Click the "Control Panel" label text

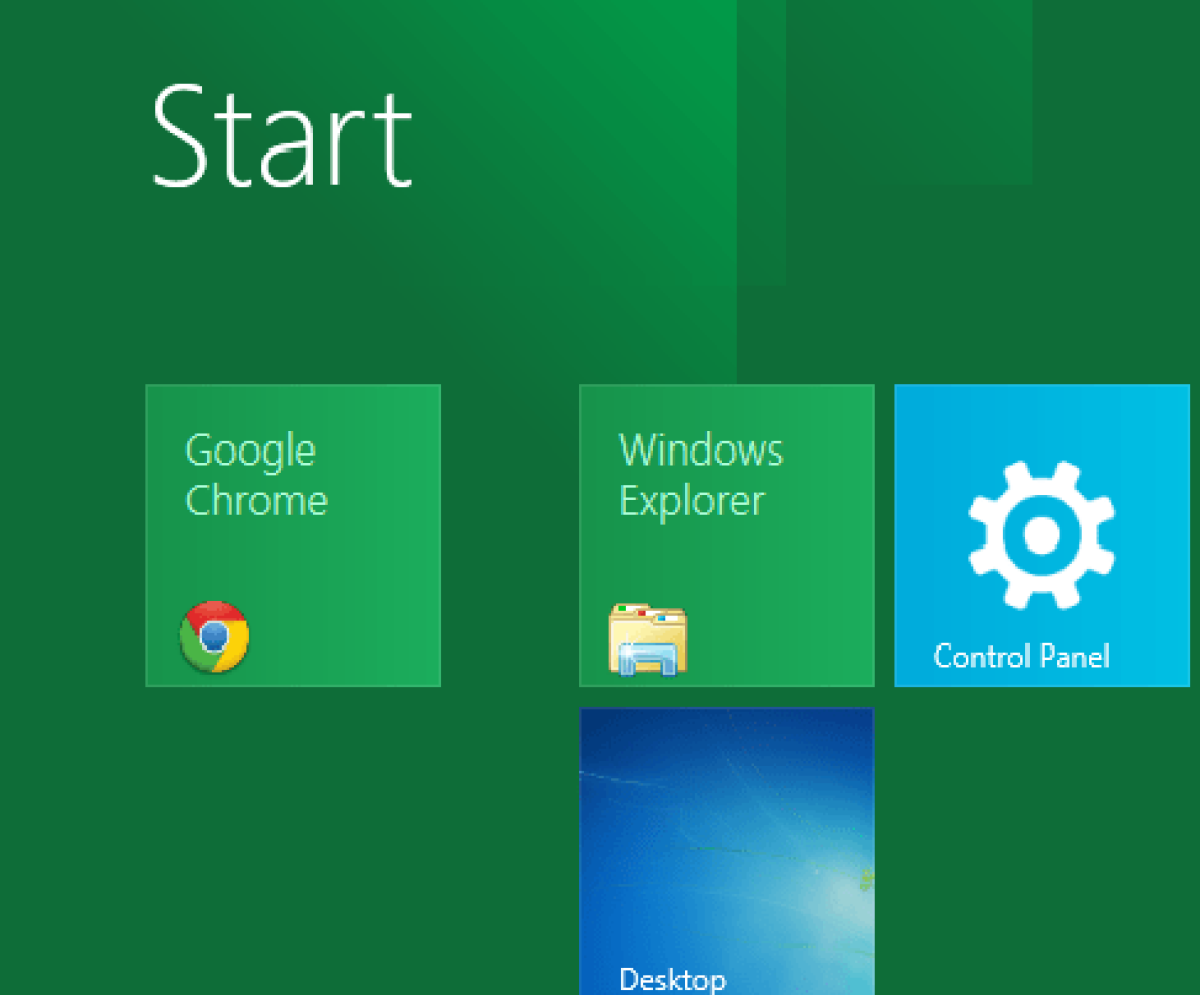pos(1021,657)
